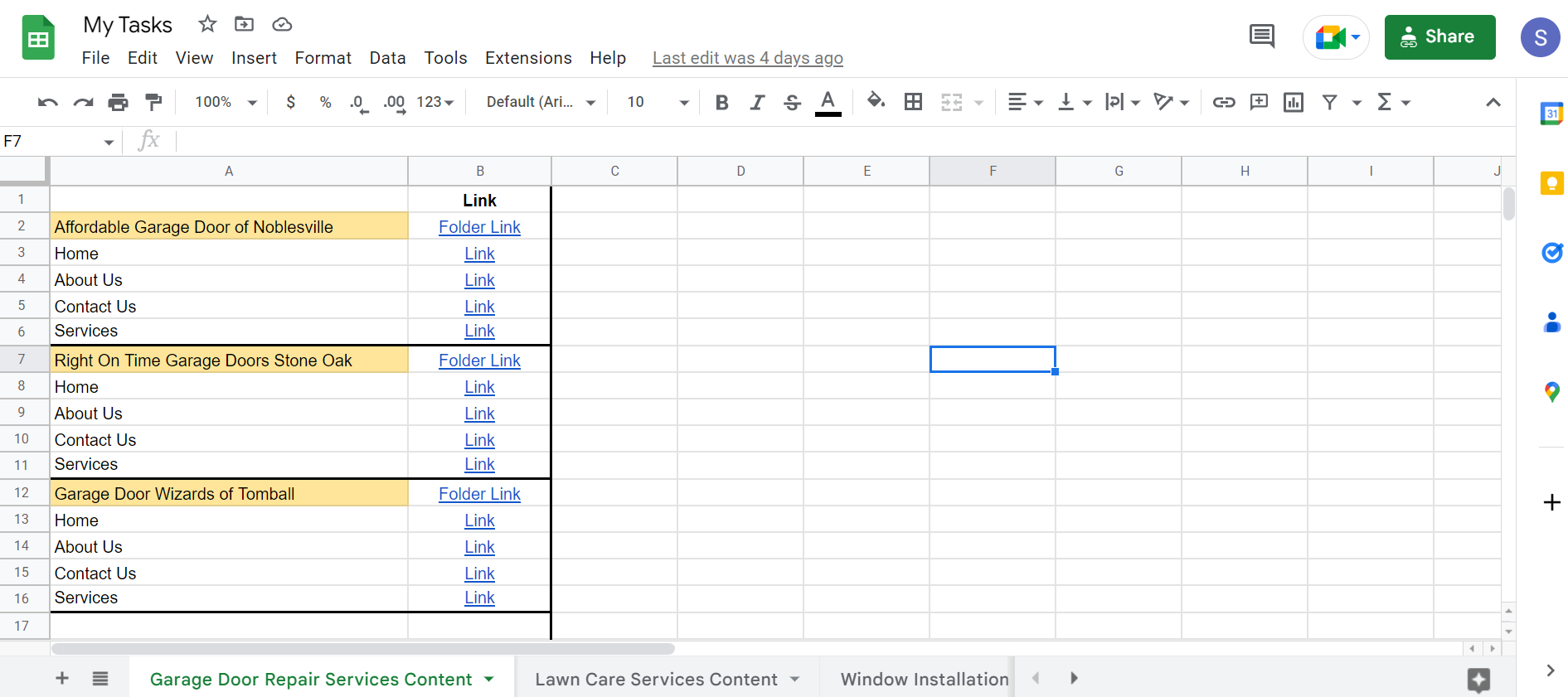Move document to a folder
This screenshot has height=697, width=1568.
pyautogui.click(x=244, y=24)
